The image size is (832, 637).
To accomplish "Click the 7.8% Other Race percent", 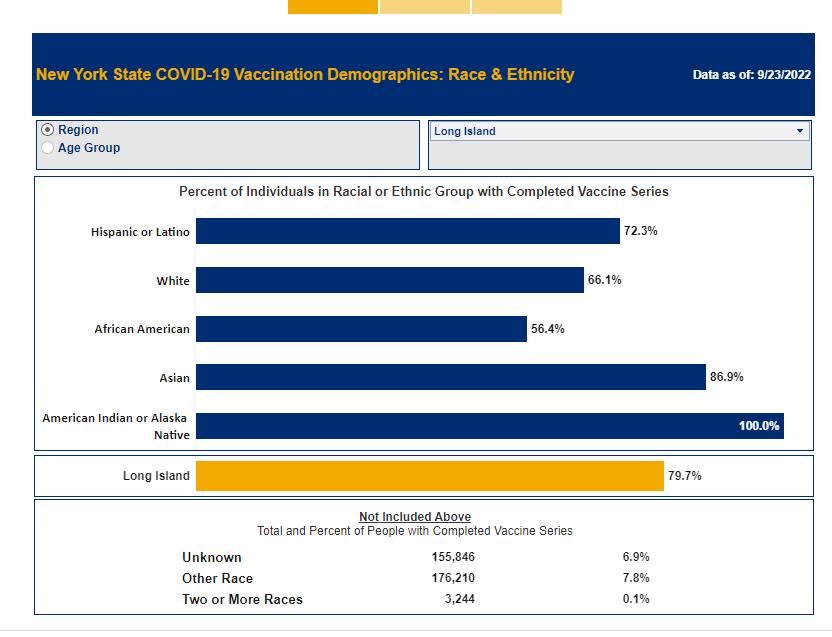I will 636,578.
